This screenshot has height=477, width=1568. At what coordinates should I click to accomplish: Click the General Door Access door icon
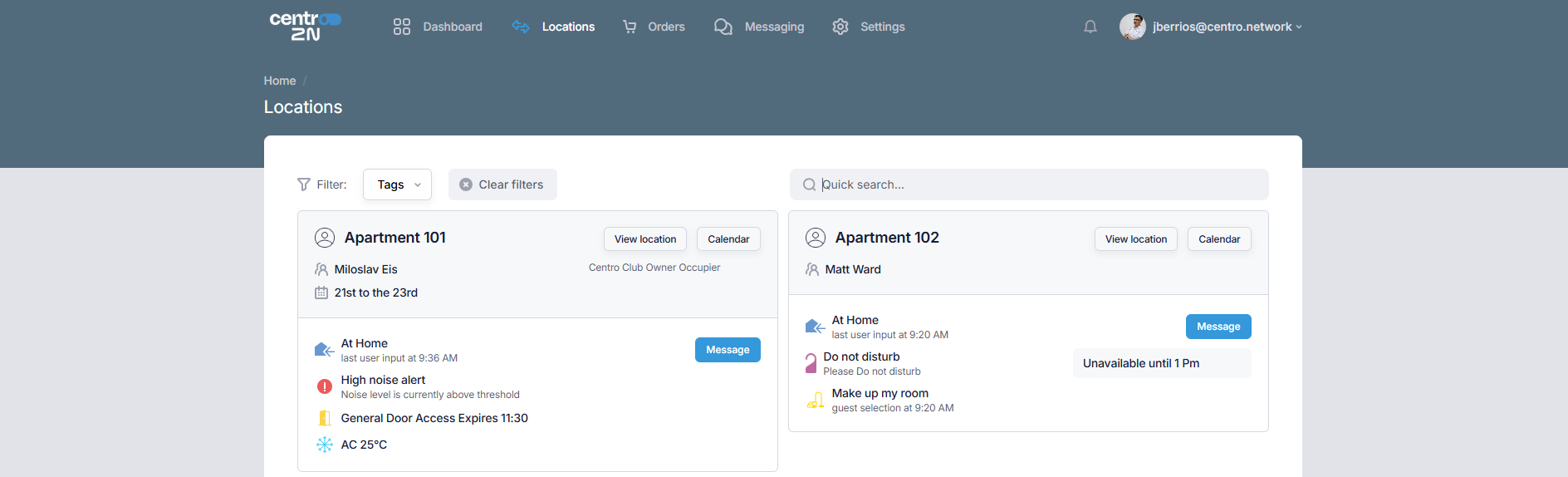pos(325,418)
